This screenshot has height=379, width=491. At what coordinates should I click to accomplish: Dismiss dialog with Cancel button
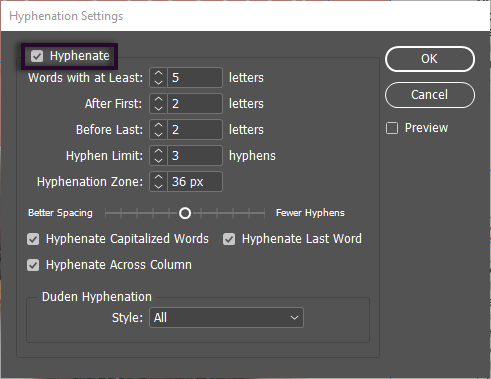pos(430,95)
